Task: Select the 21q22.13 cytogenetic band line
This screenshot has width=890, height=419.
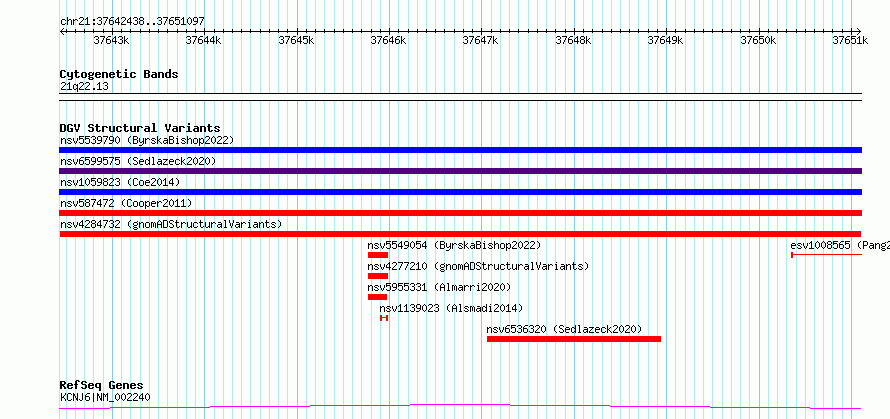Action: [x=460, y=97]
